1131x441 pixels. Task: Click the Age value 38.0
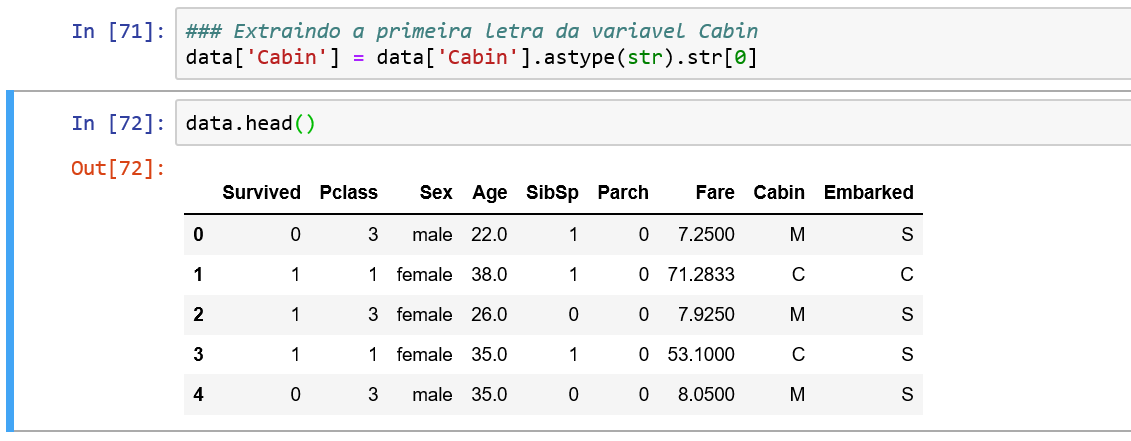[x=490, y=274]
